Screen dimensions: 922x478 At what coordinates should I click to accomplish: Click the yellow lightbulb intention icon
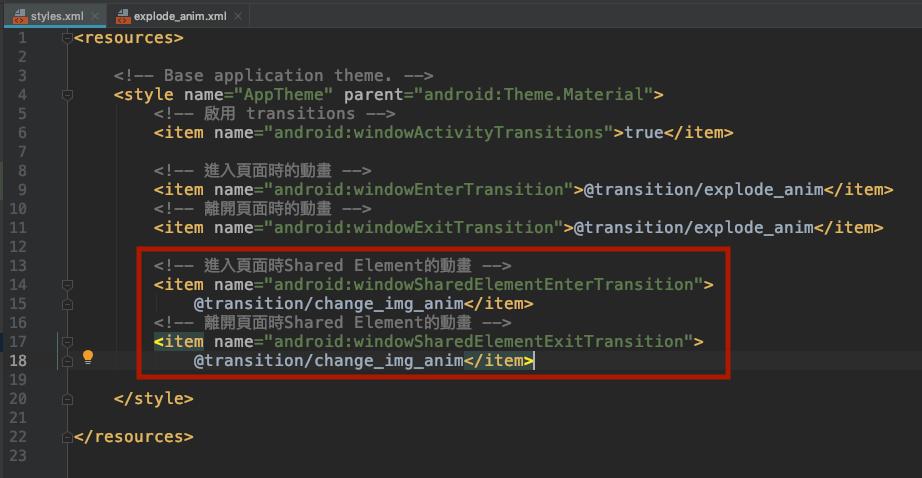pyautogui.click(x=88, y=357)
